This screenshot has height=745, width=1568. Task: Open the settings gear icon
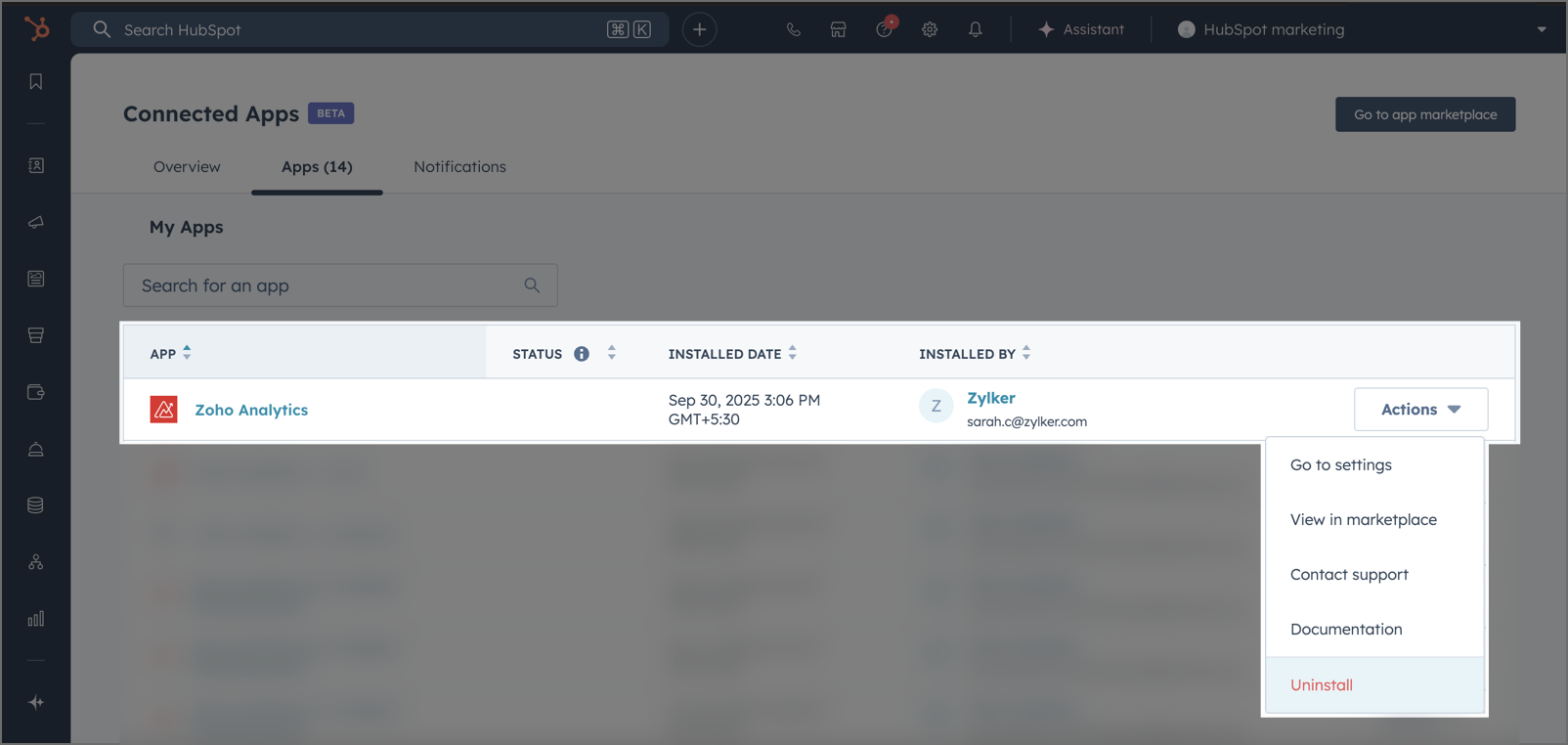930,29
